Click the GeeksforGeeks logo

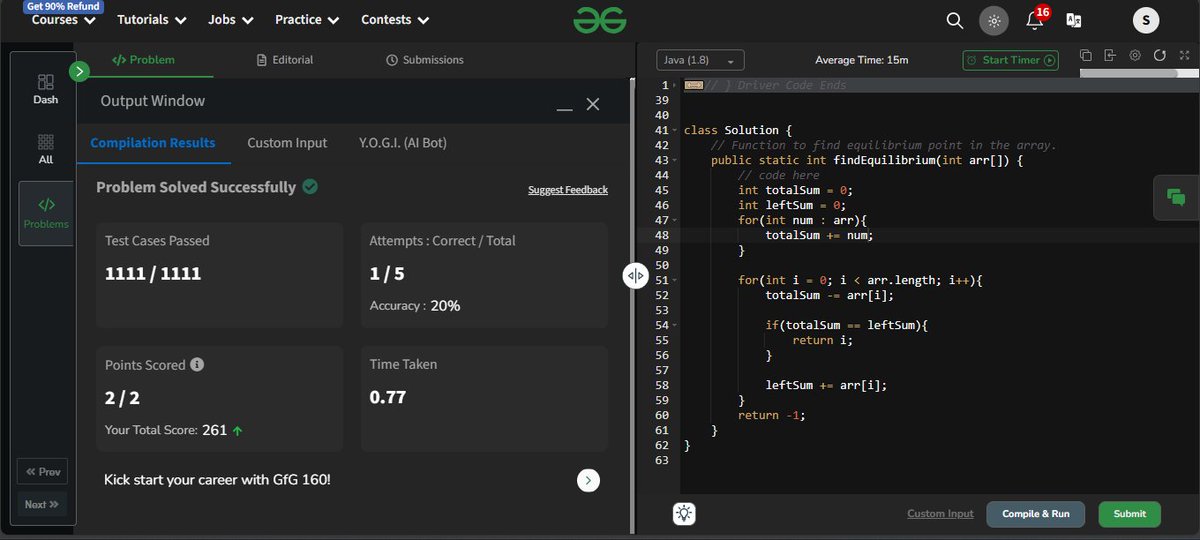(x=600, y=19)
